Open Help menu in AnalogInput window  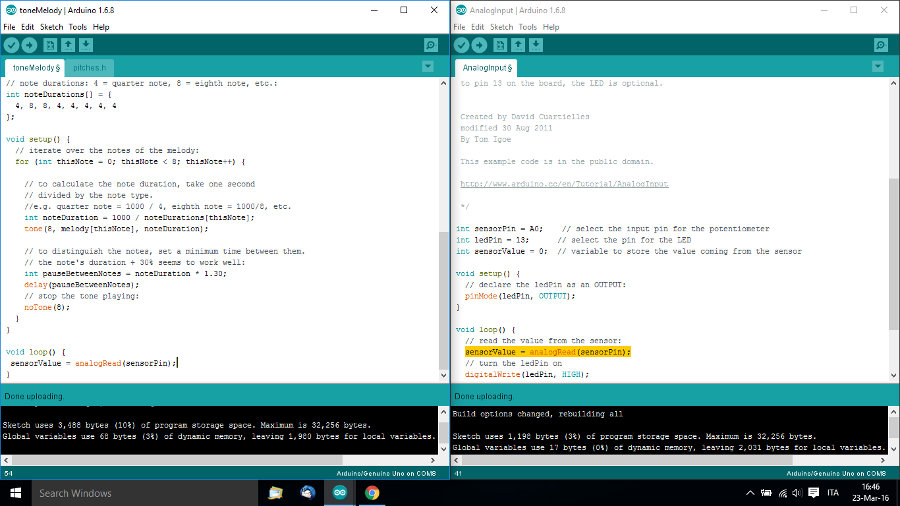(x=551, y=27)
